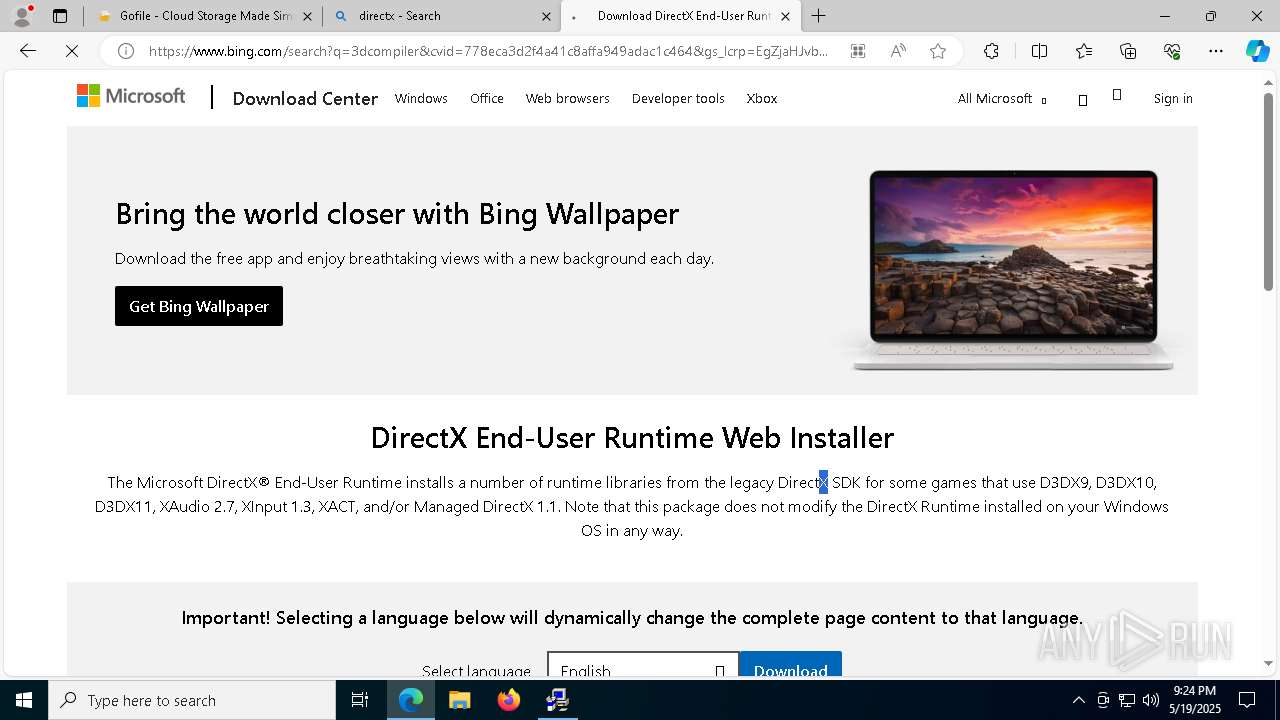The image size is (1280, 720).
Task: Open Edge Settings and more menu
Action: tap(1216, 51)
